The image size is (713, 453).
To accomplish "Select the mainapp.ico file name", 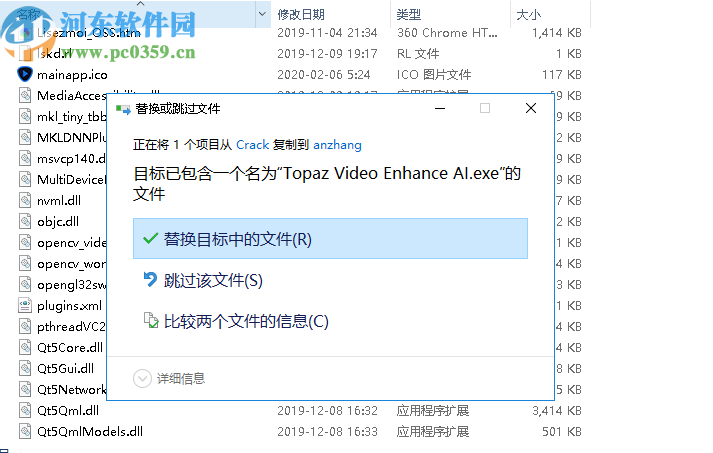I will (x=72, y=75).
